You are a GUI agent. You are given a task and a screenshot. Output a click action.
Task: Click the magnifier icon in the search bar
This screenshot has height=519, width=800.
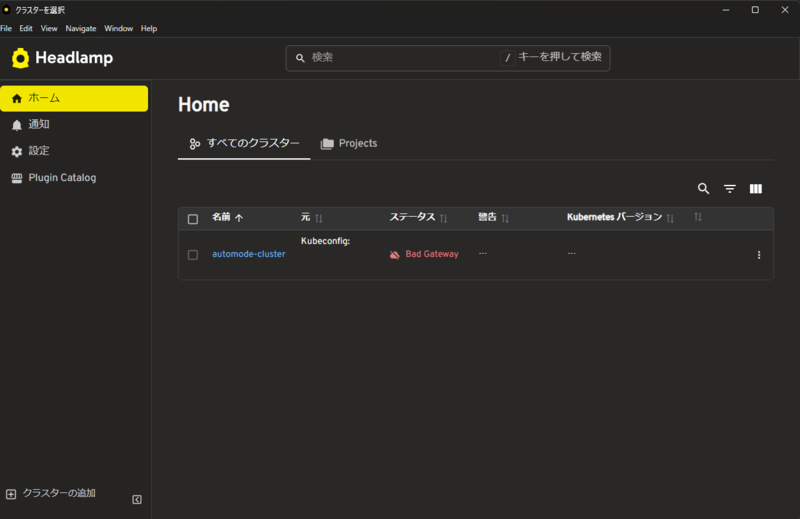(301, 58)
